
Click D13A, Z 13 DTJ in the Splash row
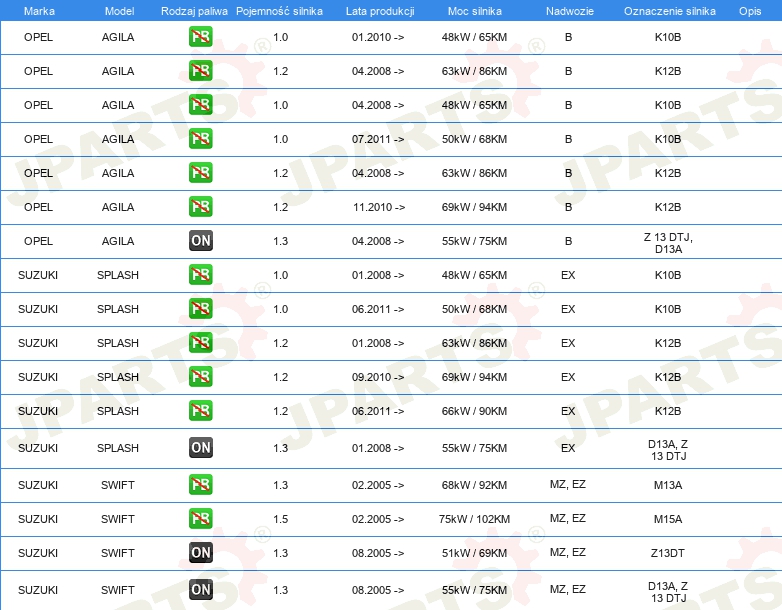[668, 450]
